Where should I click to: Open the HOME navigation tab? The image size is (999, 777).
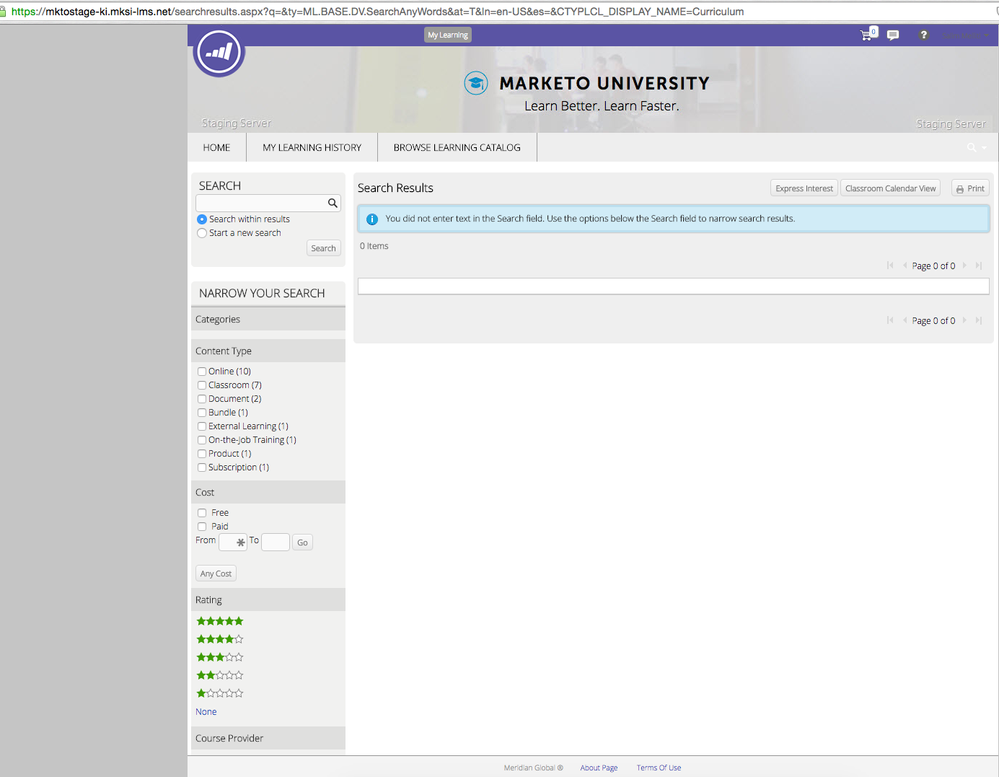[217, 147]
